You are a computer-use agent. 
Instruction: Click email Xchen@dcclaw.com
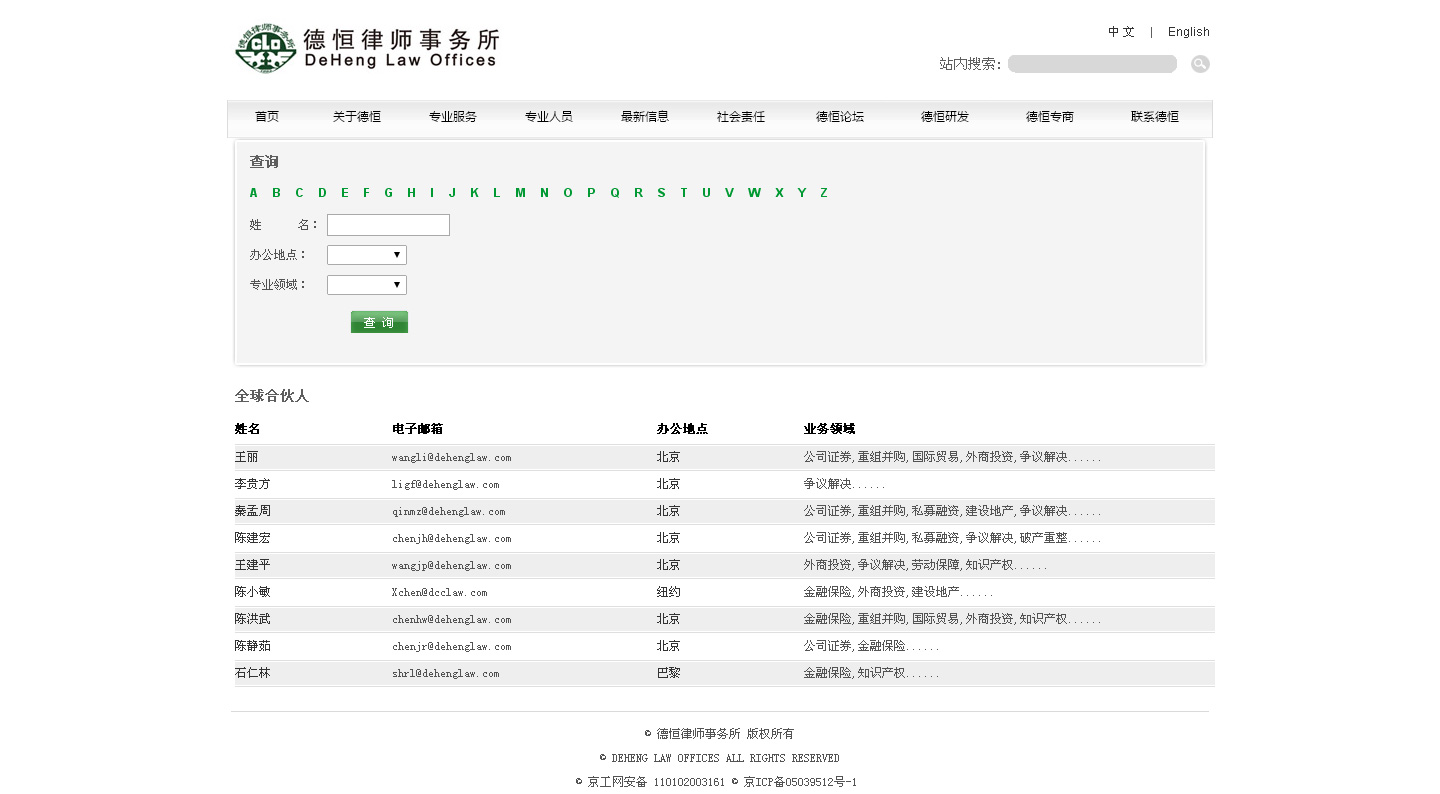(439, 592)
